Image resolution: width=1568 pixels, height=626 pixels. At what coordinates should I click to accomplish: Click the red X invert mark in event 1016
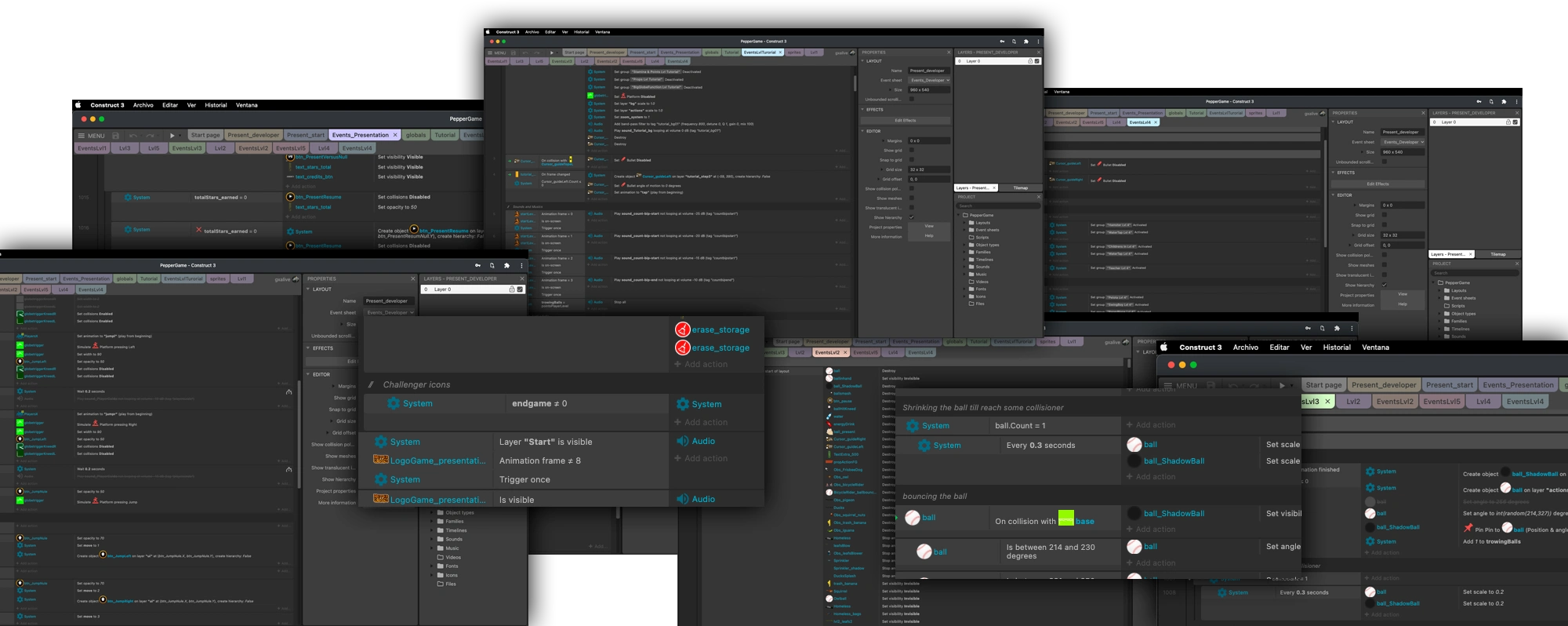[x=198, y=231]
